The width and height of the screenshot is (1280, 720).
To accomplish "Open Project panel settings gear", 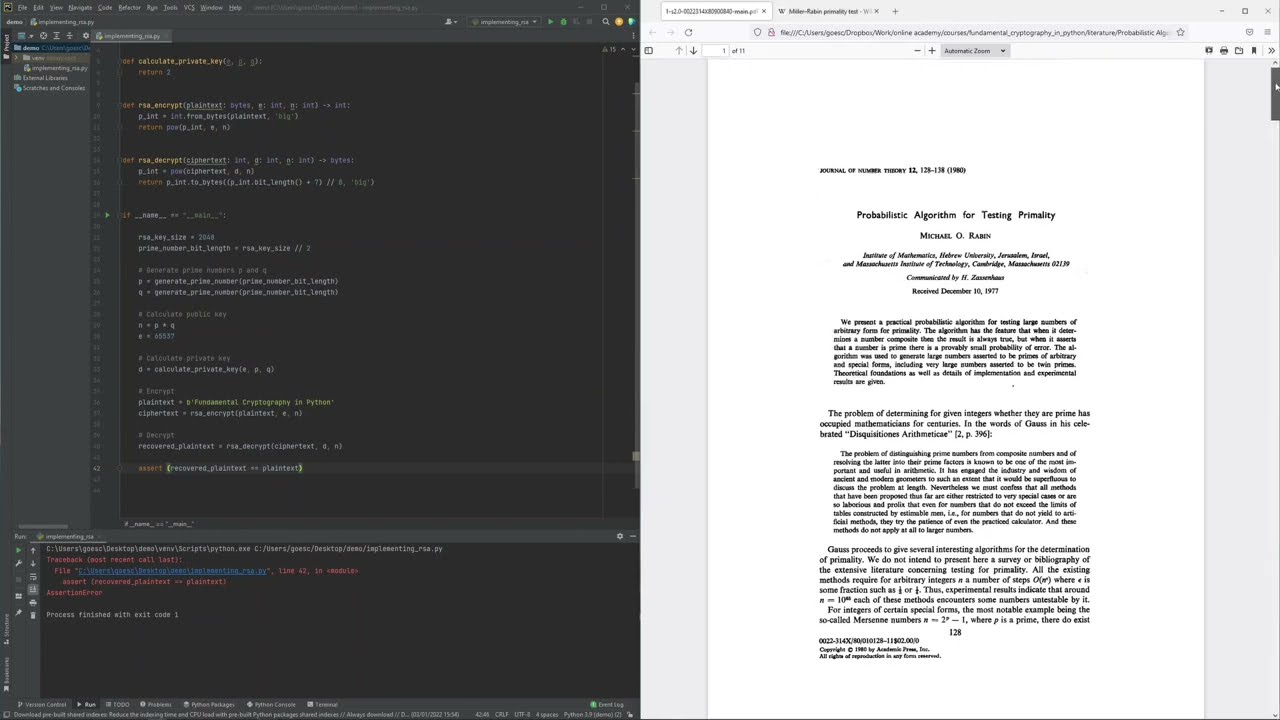I will pyautogui.click(x=85, y=36).
